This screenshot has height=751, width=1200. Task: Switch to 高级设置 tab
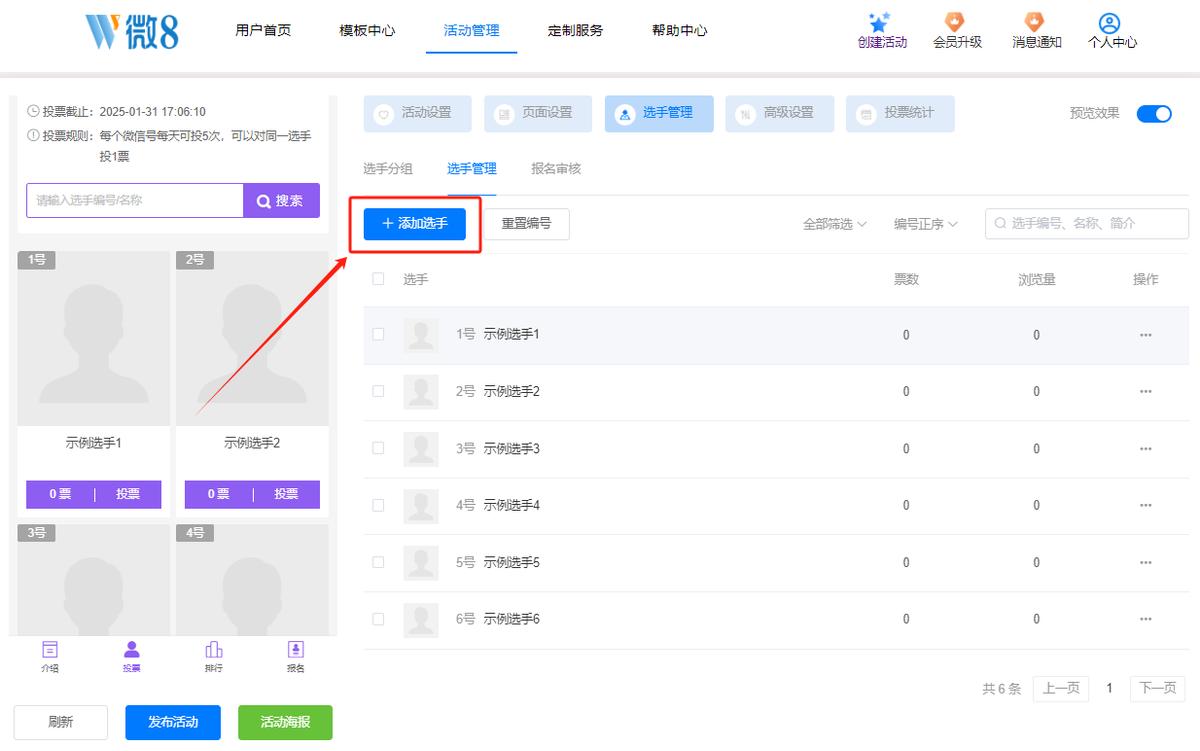coord(780,114)
